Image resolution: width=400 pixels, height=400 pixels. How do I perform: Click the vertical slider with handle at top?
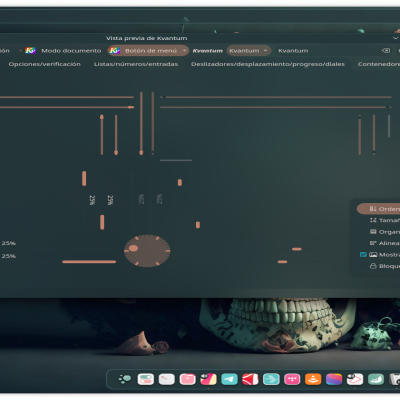[x=102, y=135]
